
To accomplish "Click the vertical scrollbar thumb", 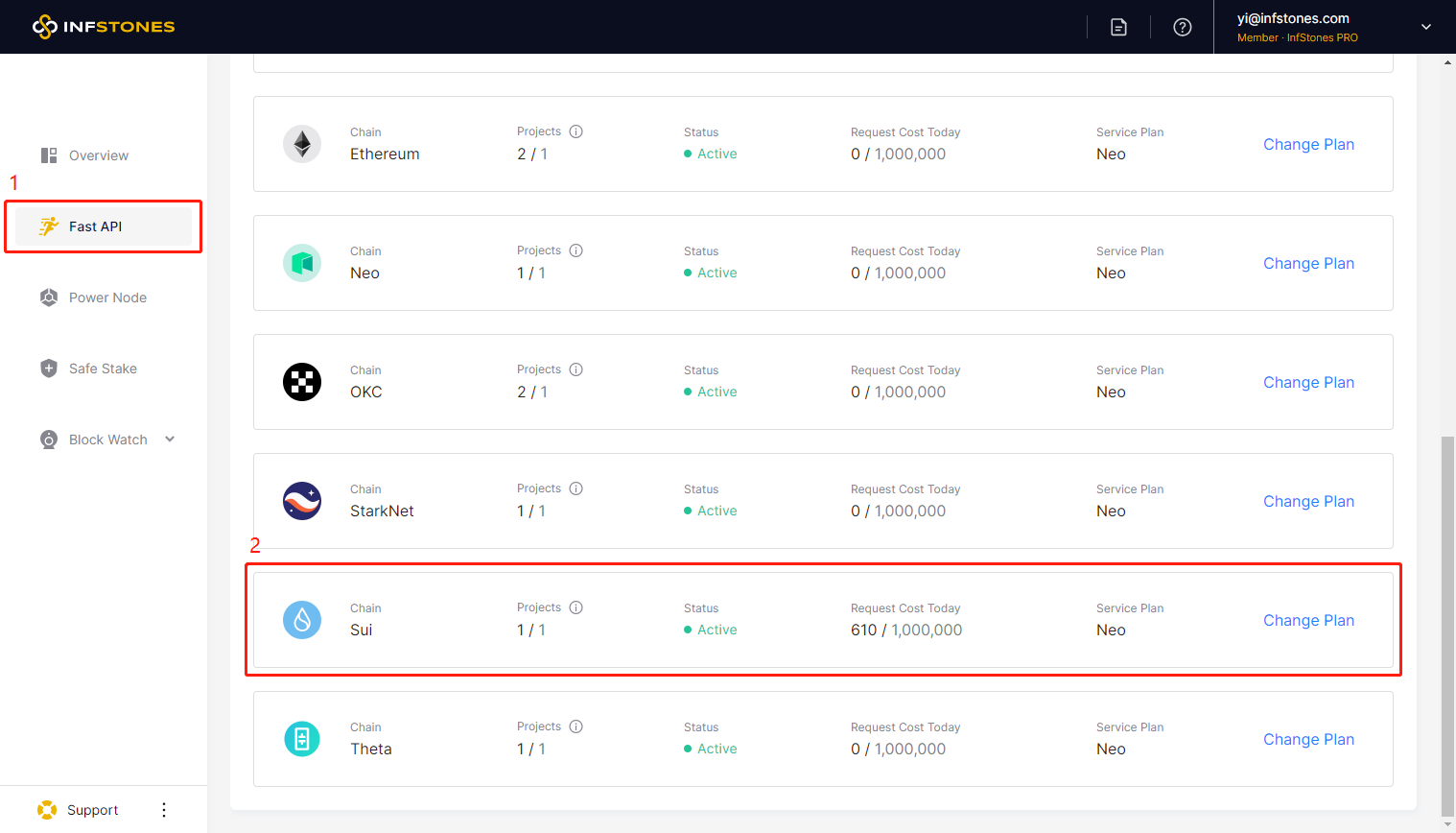I will [1447, 625].
